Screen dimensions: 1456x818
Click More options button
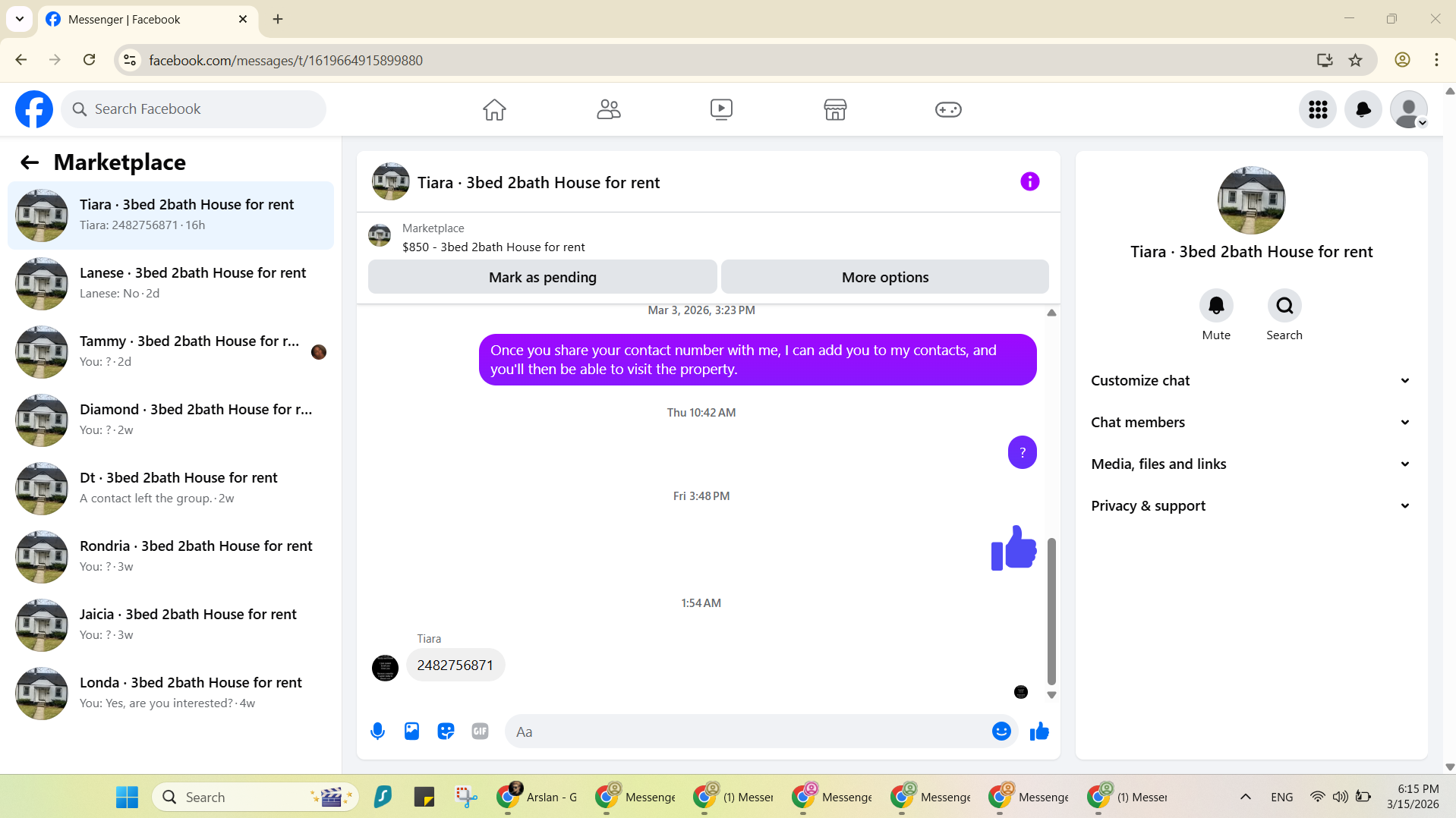click(885, 277)
